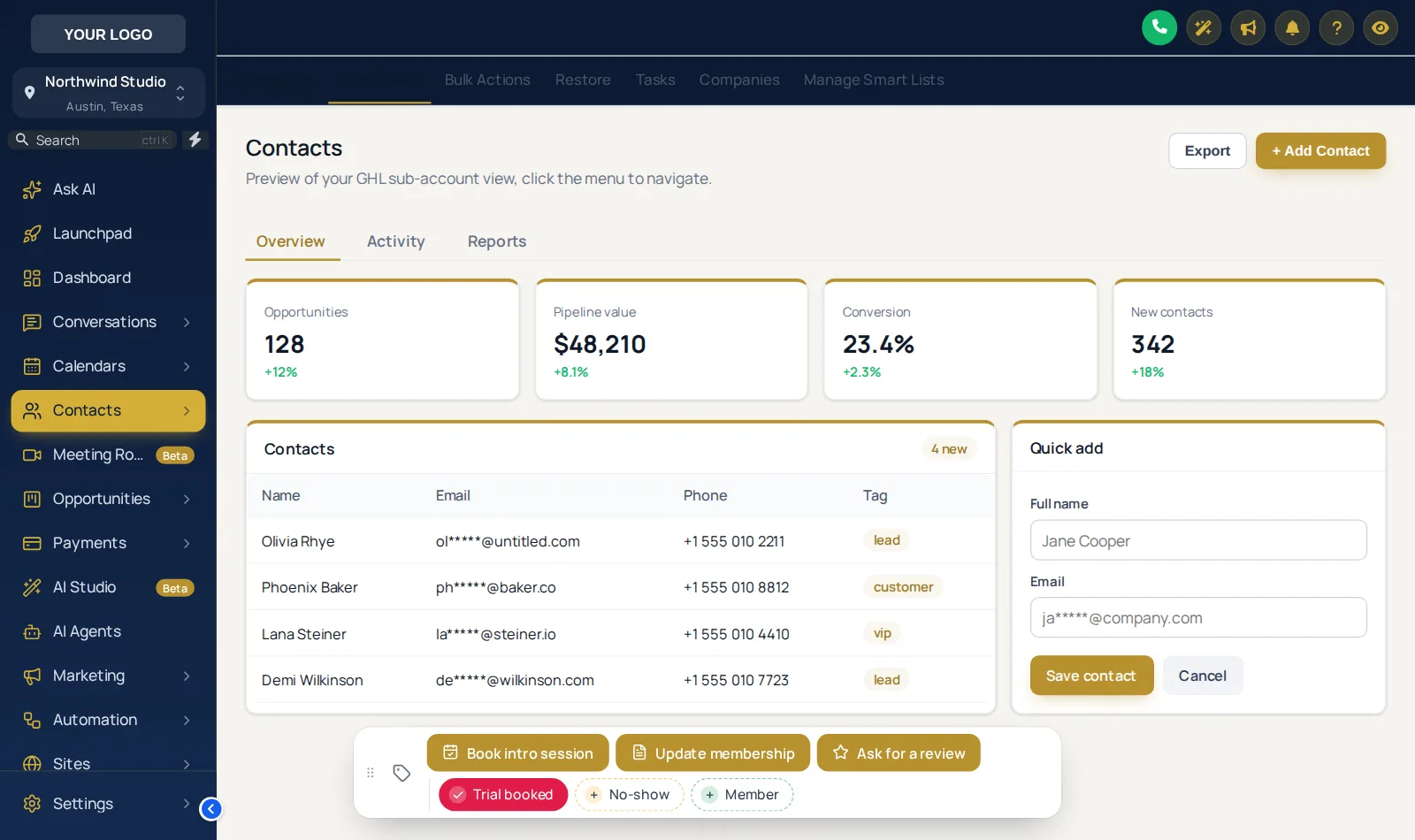Open the magic wand AI tools icon
Viewport: 1415px width, 840px height.
(1204, 27)
